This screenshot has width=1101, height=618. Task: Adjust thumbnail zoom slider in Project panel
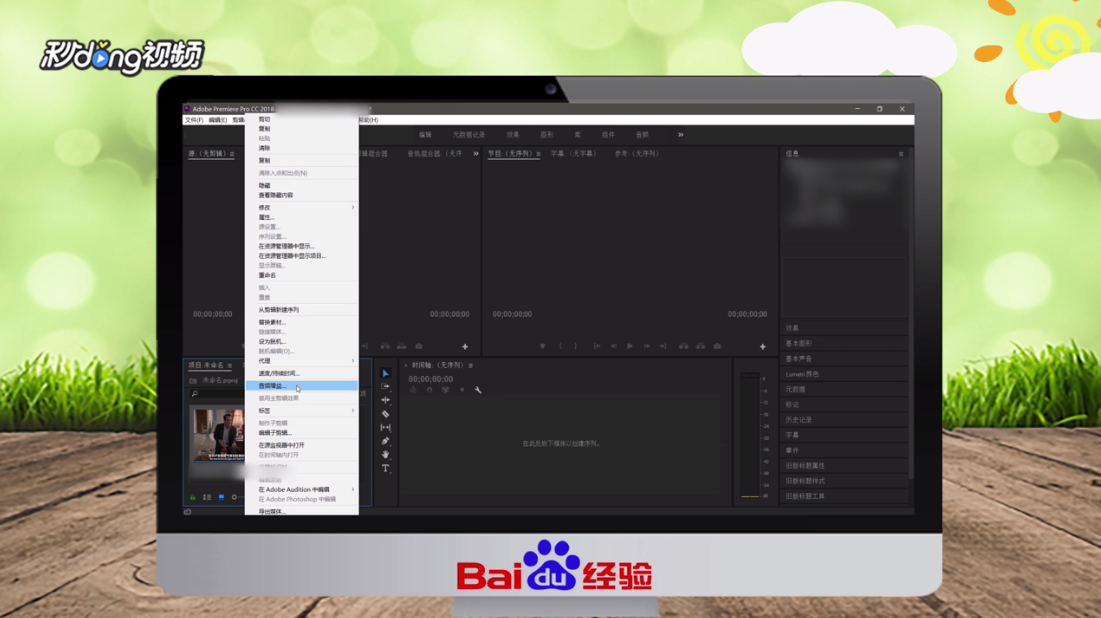tap(237, 497)
